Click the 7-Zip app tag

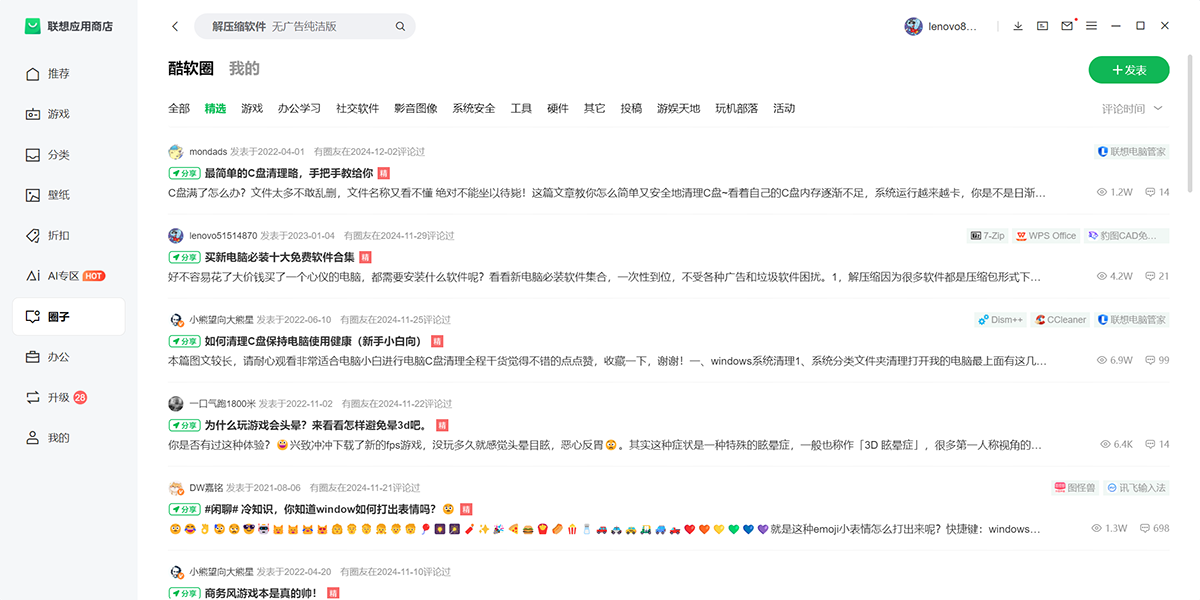tap(988, 236)
